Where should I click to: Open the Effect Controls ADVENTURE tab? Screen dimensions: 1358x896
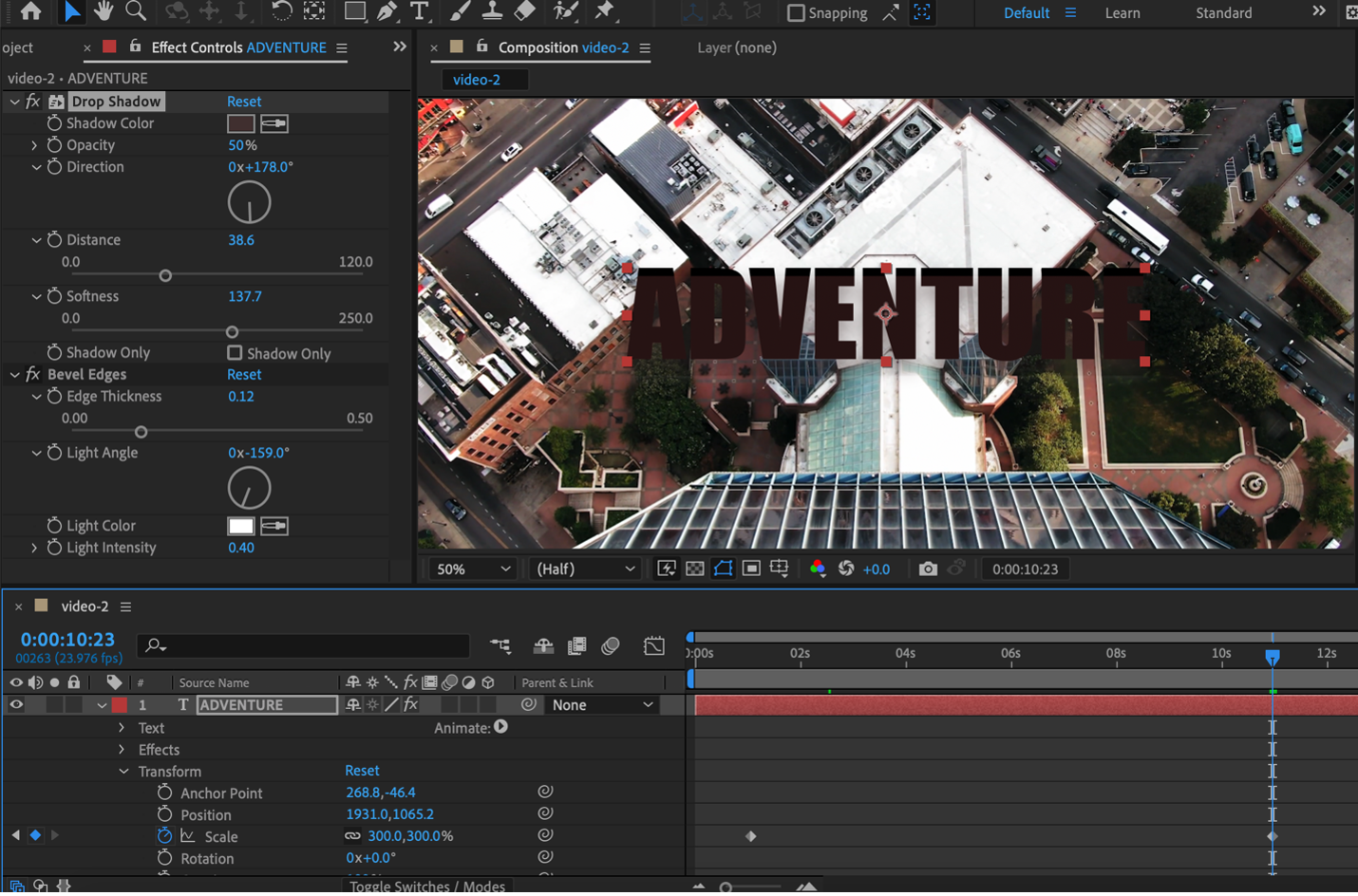238,47
